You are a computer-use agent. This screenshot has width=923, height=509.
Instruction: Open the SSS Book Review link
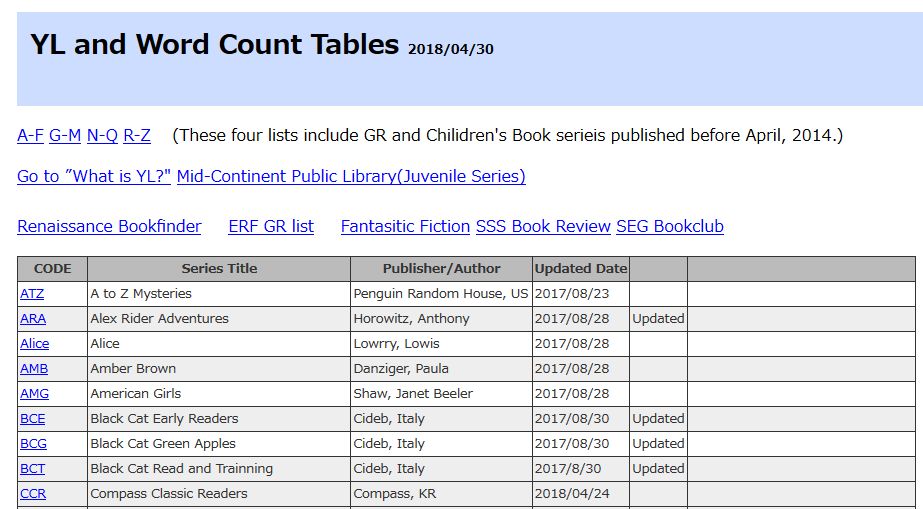[543, 226]
